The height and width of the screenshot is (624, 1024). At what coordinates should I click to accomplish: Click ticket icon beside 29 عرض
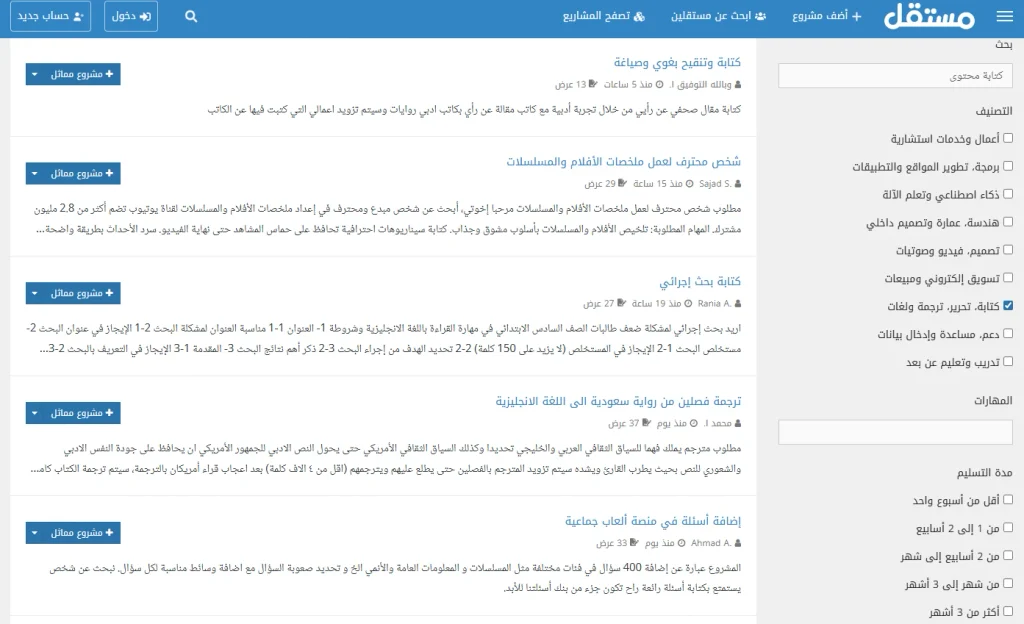622,183
